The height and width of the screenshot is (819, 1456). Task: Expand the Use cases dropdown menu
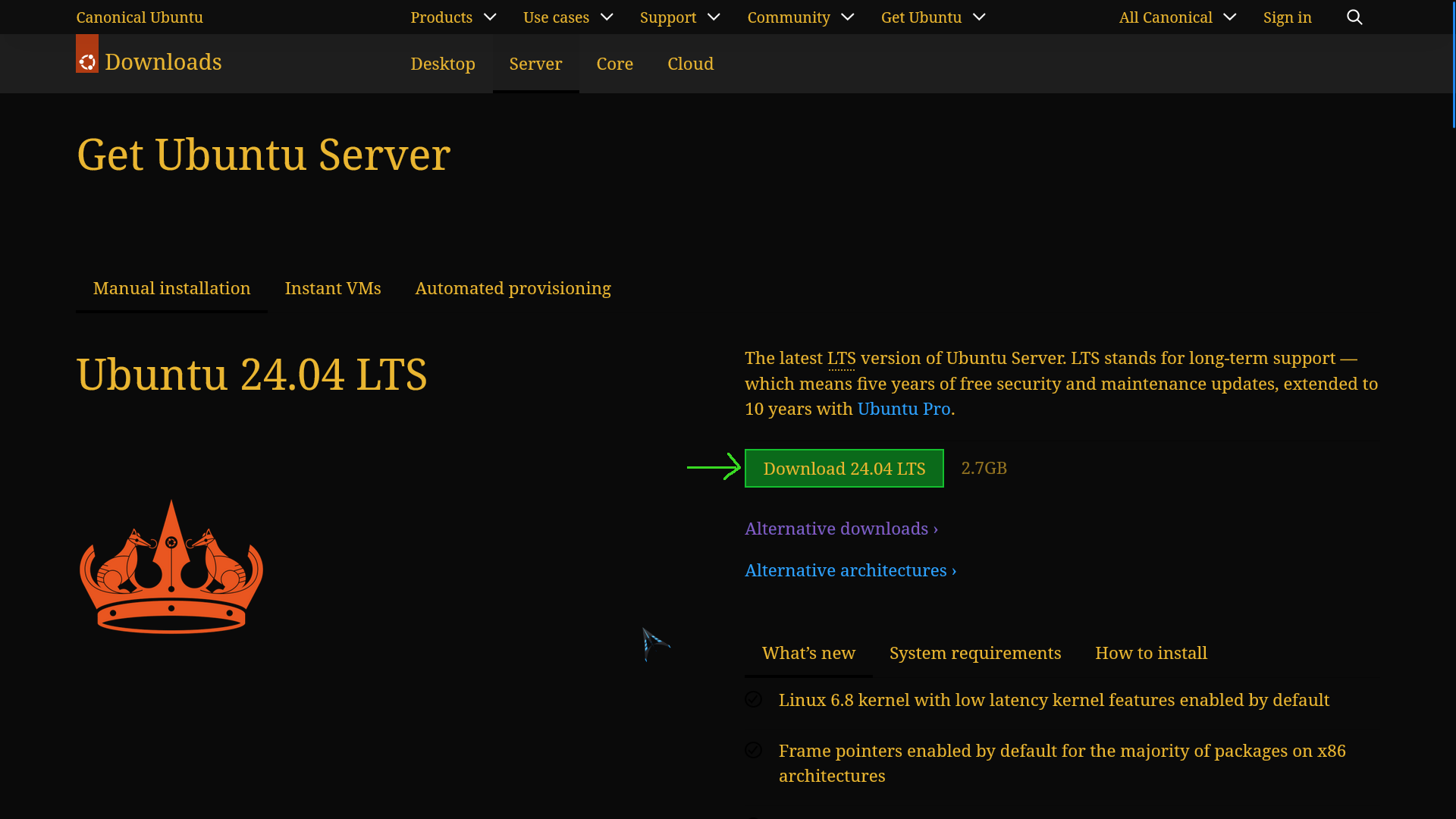pos(568,17)
